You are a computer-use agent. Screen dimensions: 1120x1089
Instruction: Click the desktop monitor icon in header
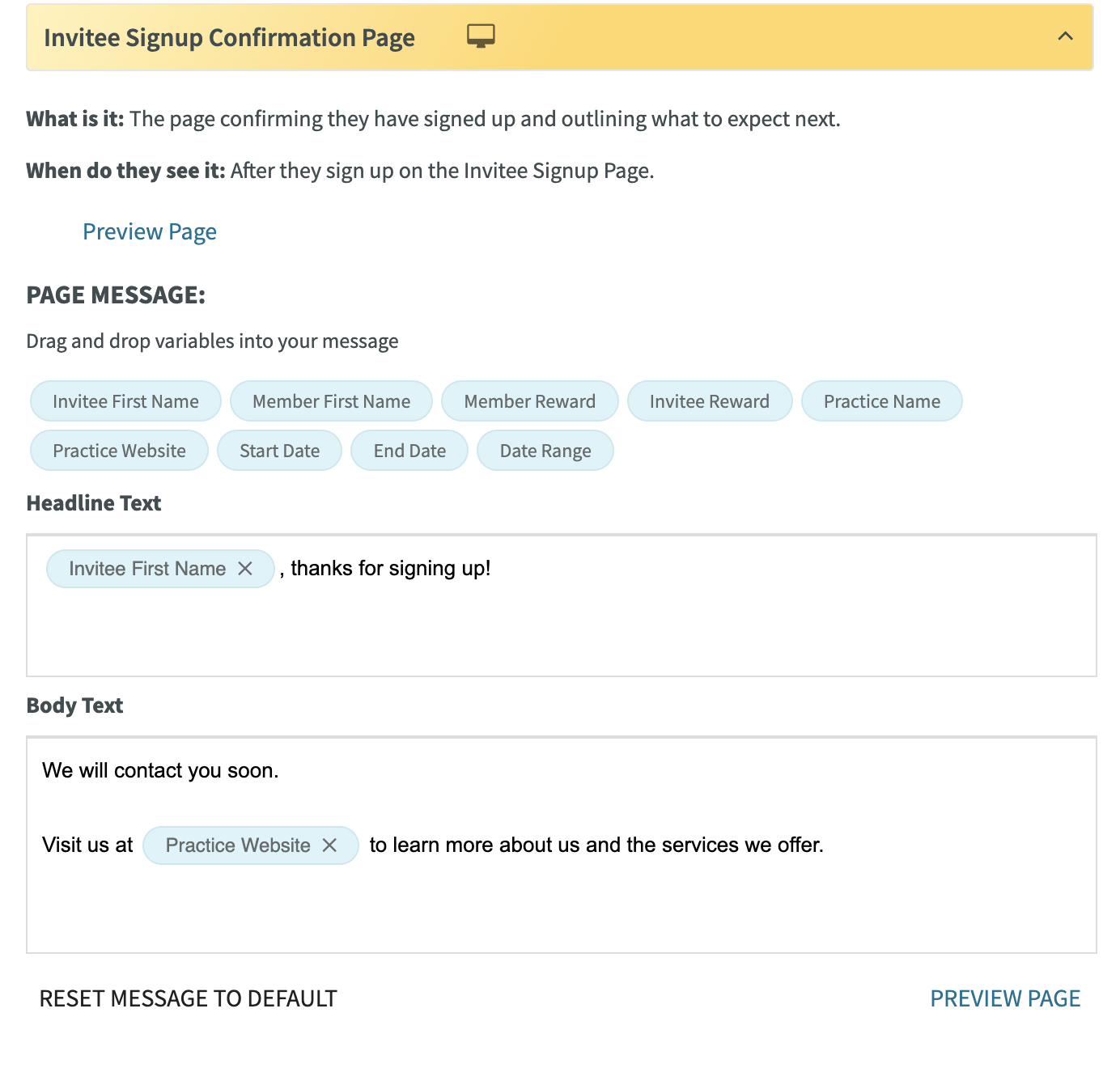[481, 36]
